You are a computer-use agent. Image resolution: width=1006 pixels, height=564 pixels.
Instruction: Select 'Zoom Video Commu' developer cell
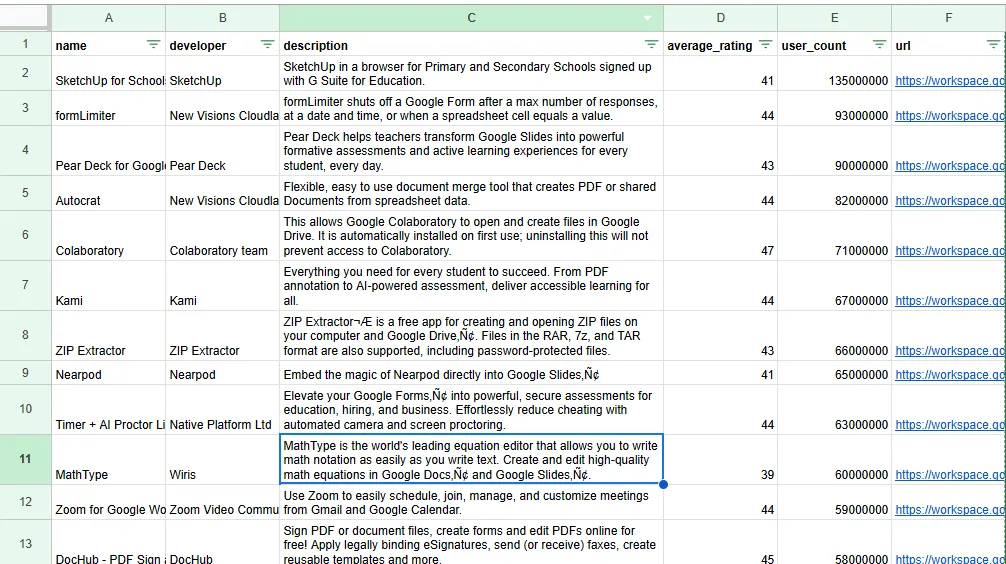(x=223, y=502)
